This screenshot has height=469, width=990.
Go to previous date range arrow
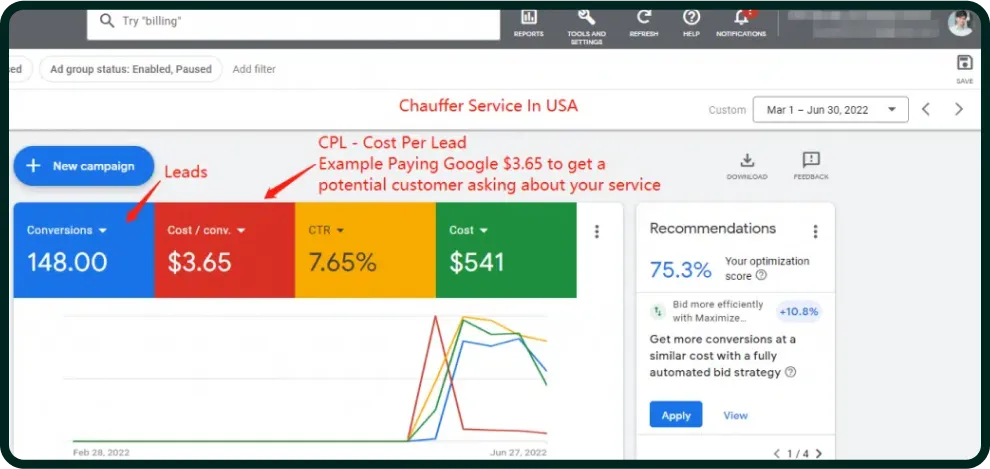point(926,109)
